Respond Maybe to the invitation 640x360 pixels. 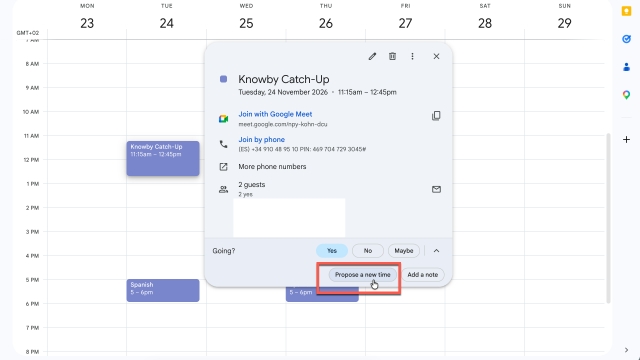(404, 251)
